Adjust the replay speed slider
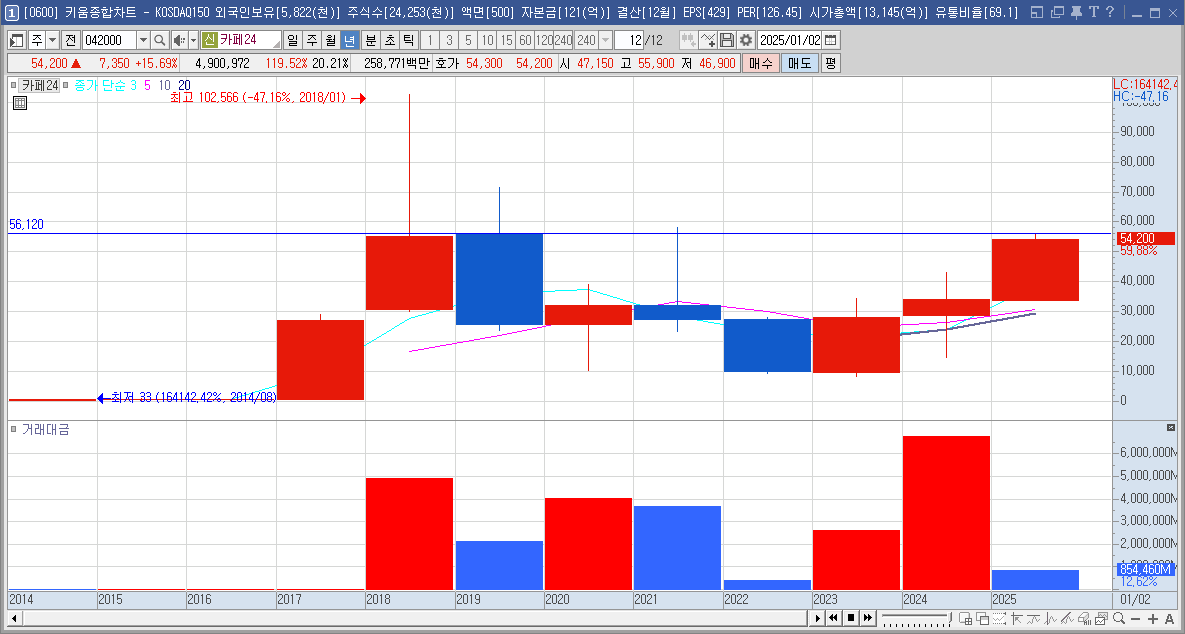Viewport: 1185px width, 634px height. coord(917,619)
